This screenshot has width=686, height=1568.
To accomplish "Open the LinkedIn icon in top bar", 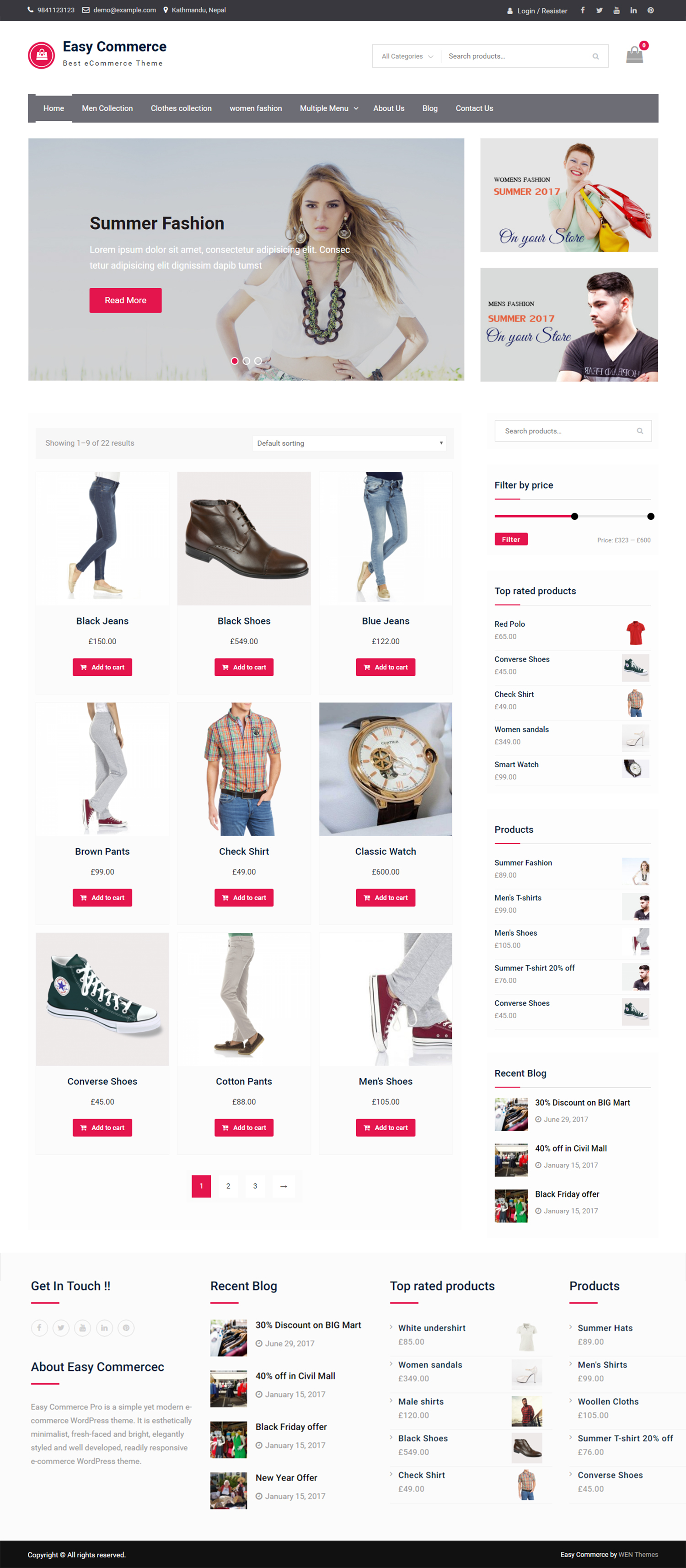I will click(x=633, y=11).
